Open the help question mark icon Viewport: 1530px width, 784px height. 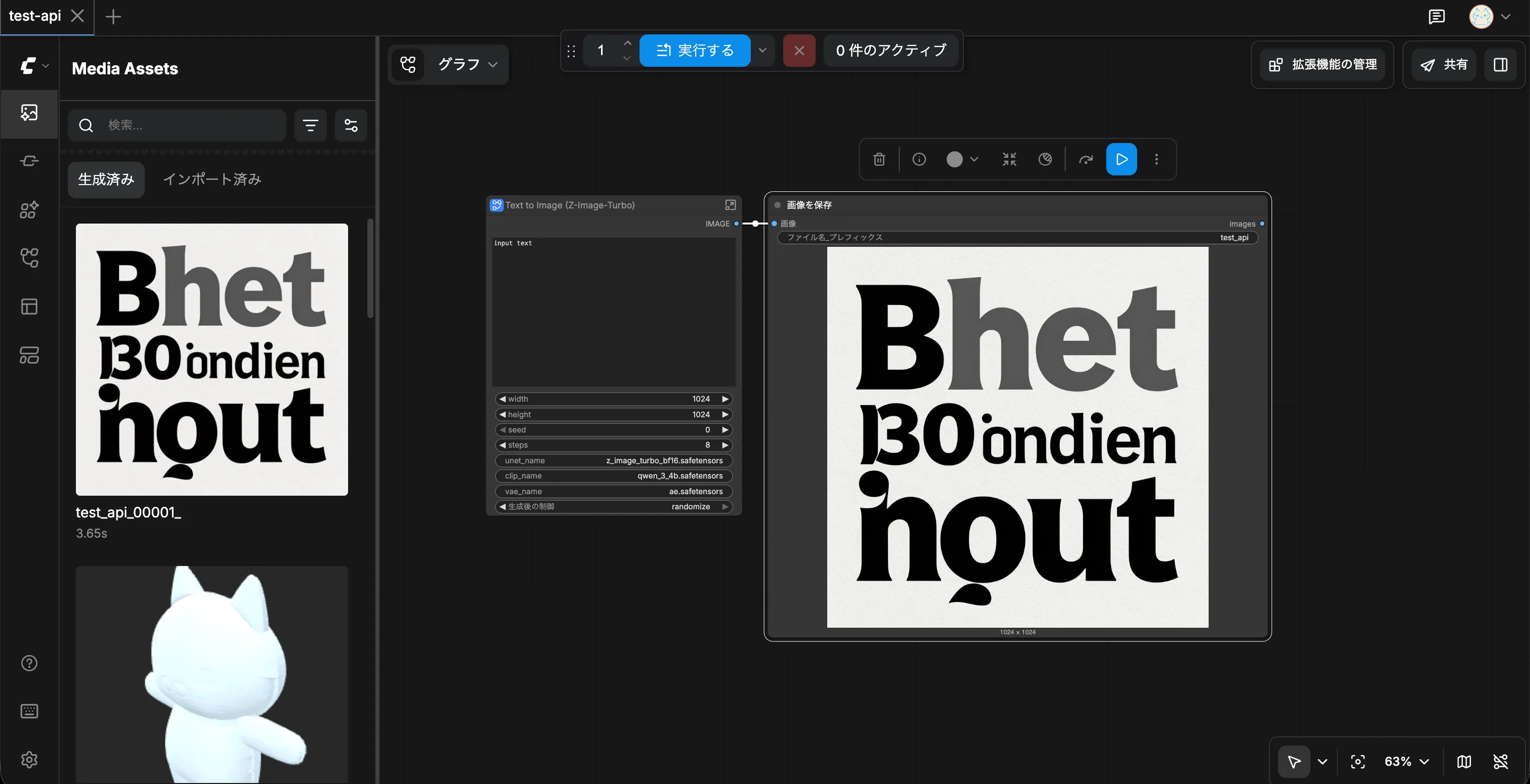(29, 663)
